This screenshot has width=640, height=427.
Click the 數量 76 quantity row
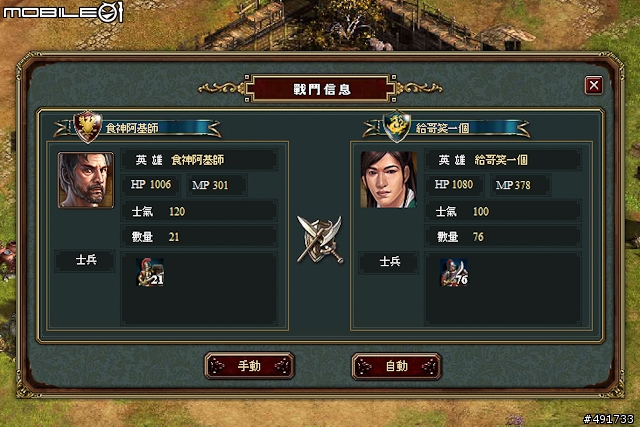pos(503,237)
